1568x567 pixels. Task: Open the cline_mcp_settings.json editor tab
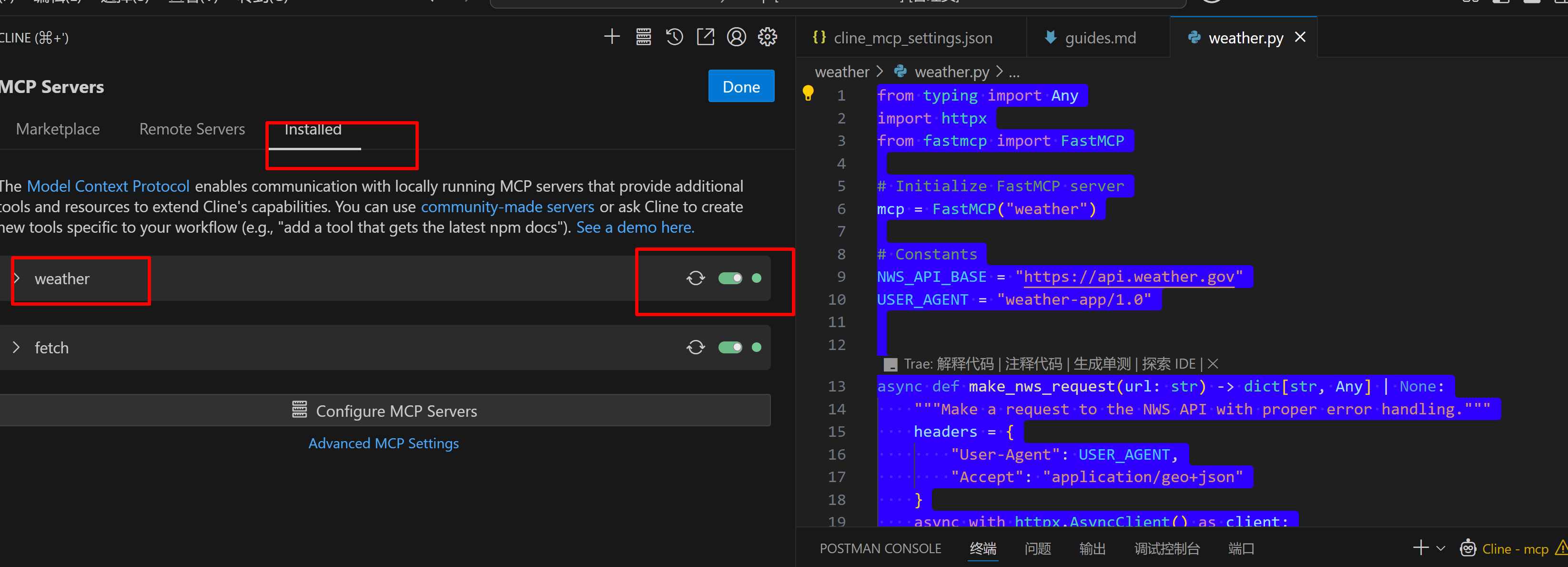tap(912, 38)
